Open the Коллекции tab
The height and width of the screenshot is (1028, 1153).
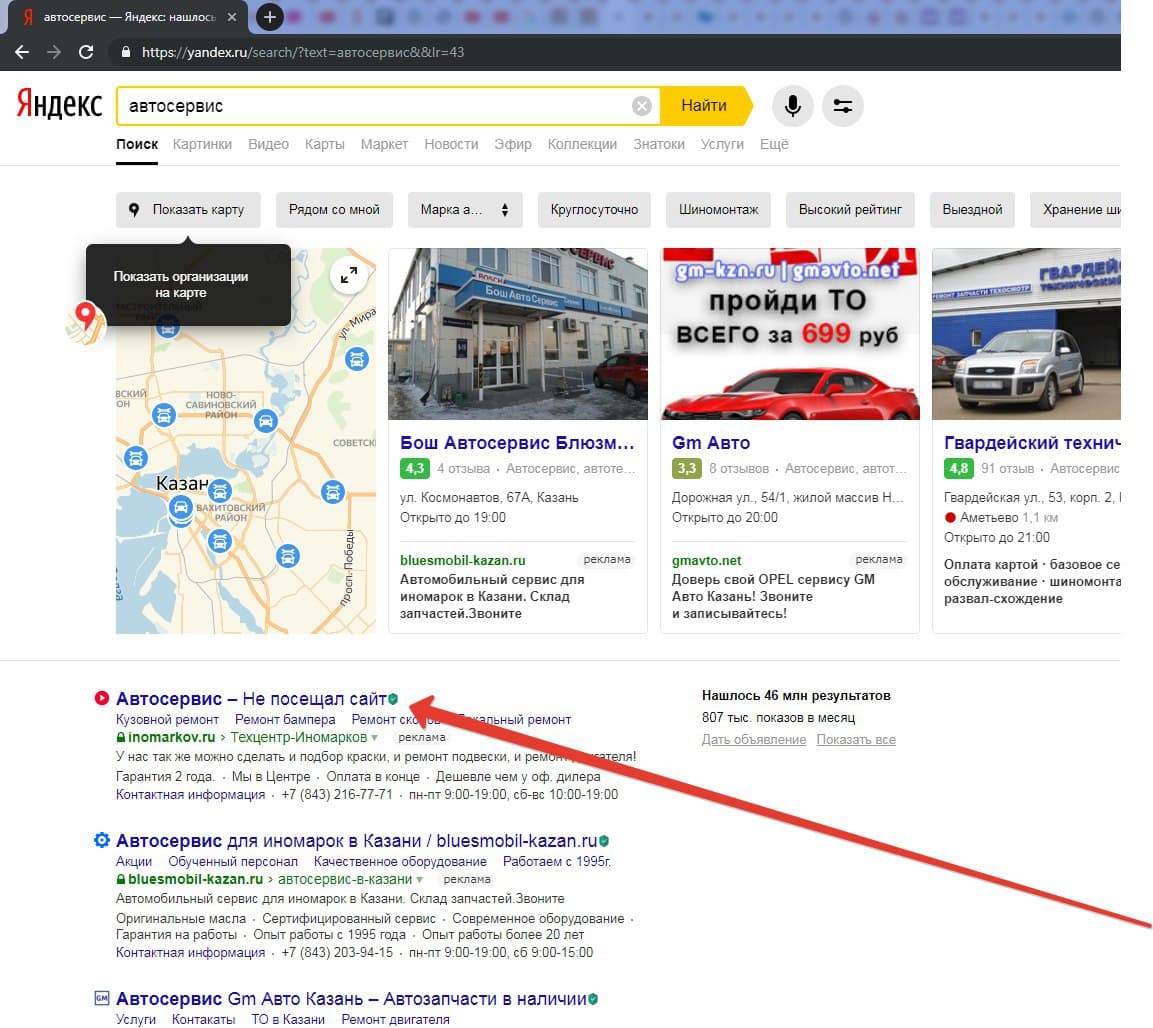click(x=582, y=144)
